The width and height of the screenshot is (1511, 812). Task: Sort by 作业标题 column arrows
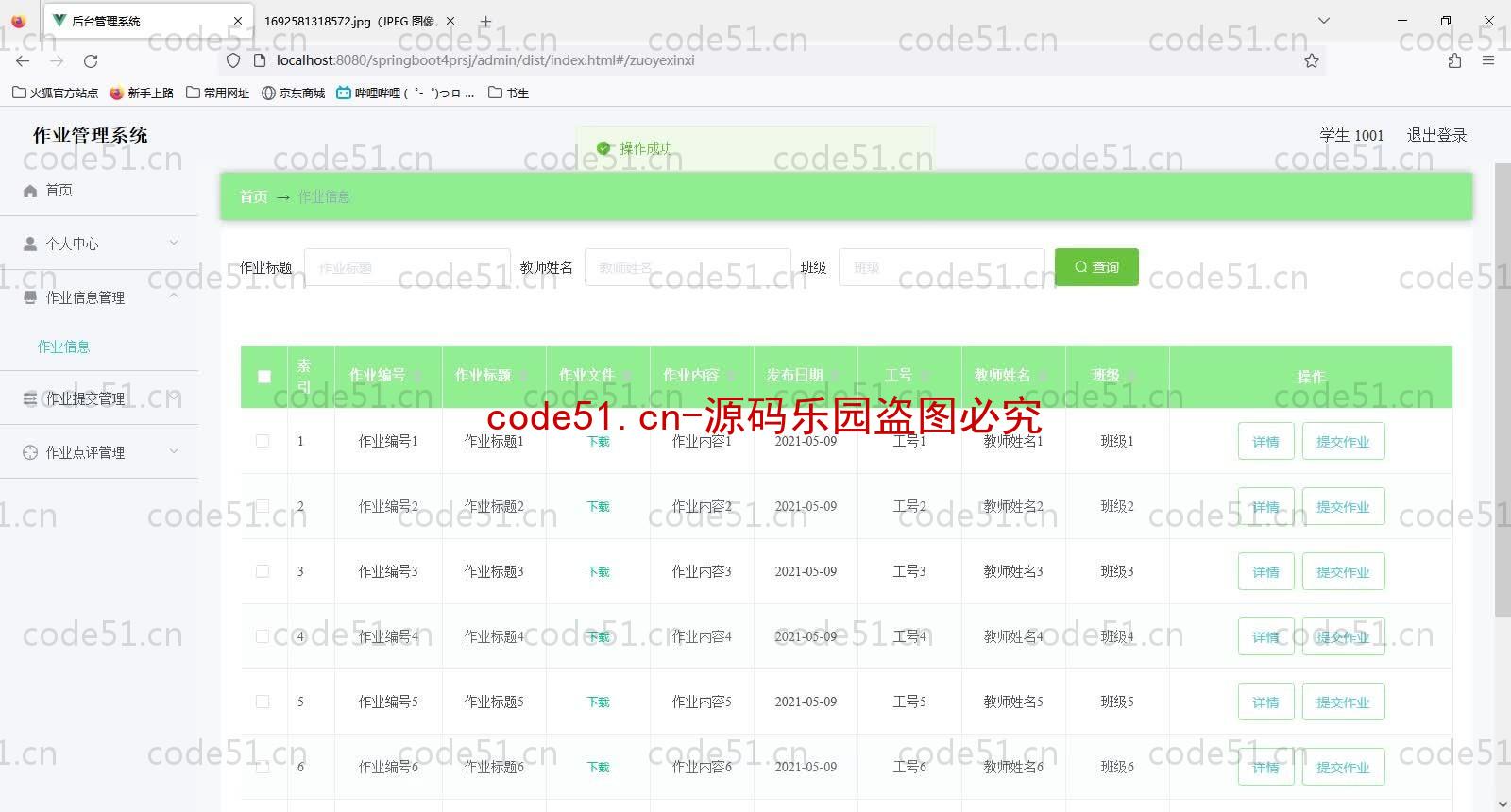[x=522, y=376]
